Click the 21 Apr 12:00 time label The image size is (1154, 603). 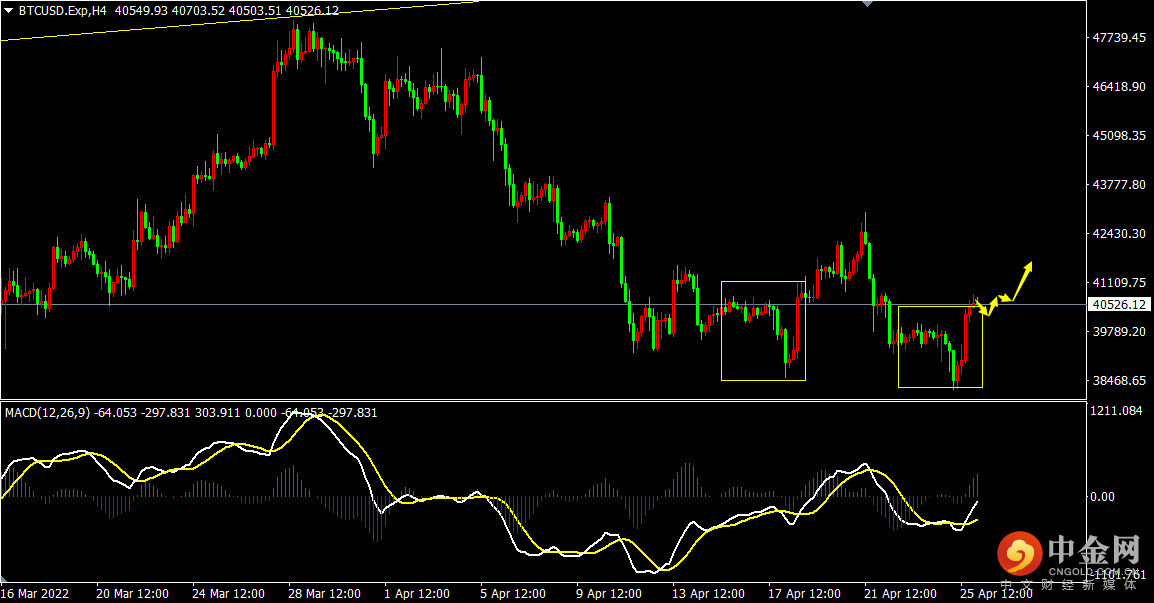point(900,594)
